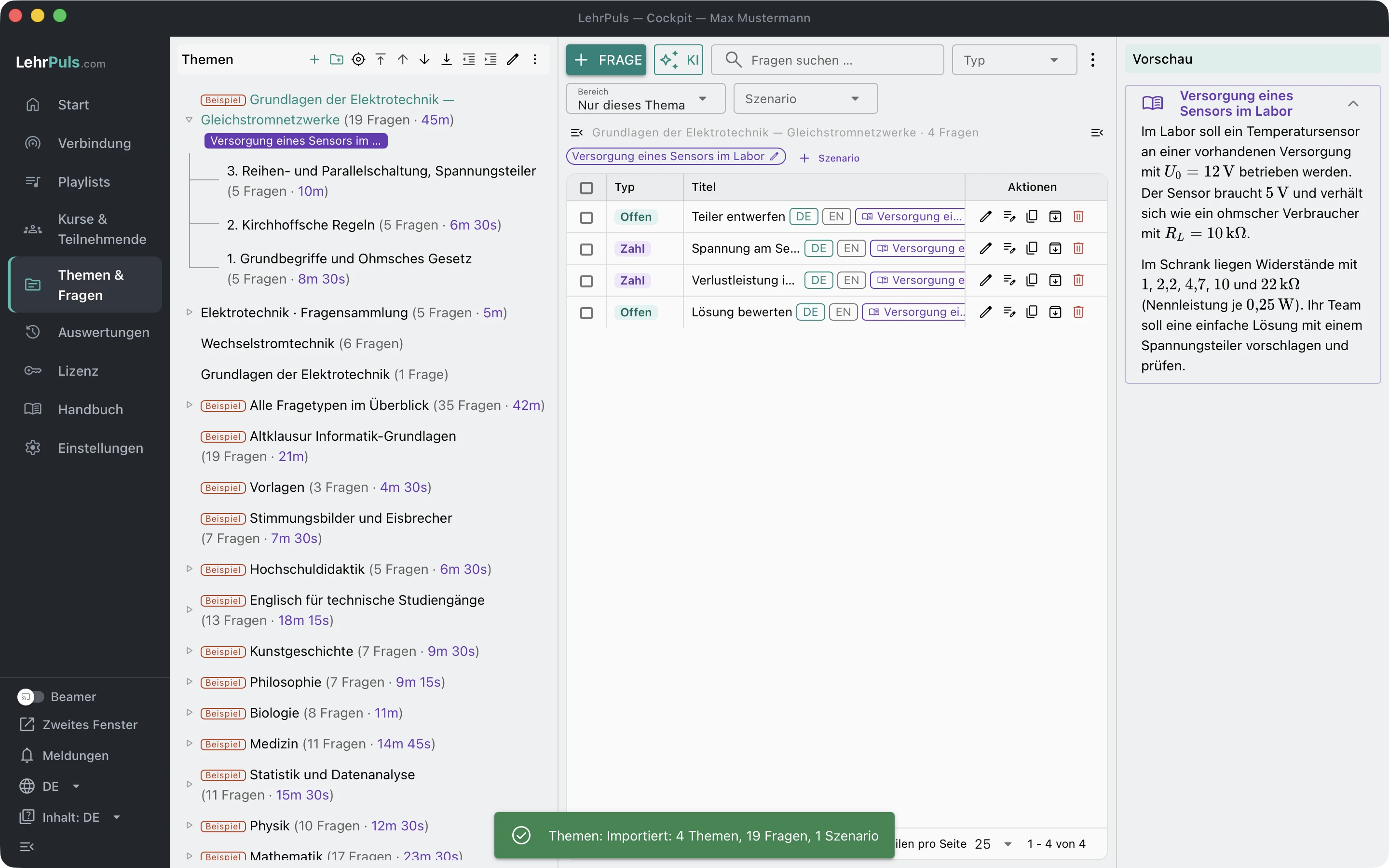This screenshot has height=868, width=1389.
Task: Collapse the question list panel icon at right
Action: pos(1097,133)
